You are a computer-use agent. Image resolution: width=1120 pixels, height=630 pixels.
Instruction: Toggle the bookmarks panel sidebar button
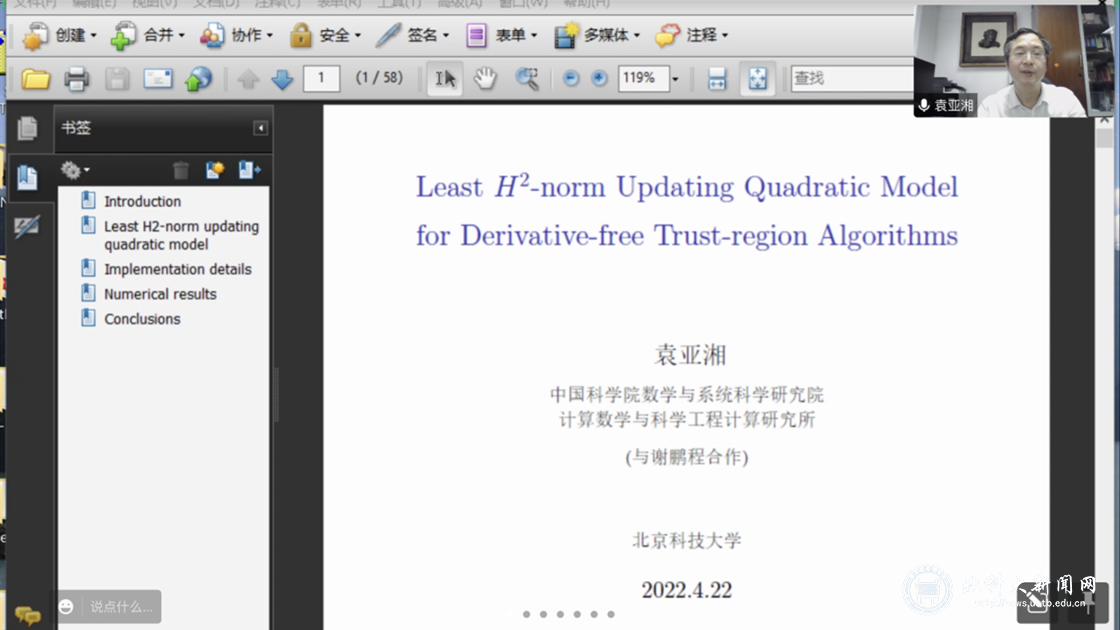(x=27, y=177)
